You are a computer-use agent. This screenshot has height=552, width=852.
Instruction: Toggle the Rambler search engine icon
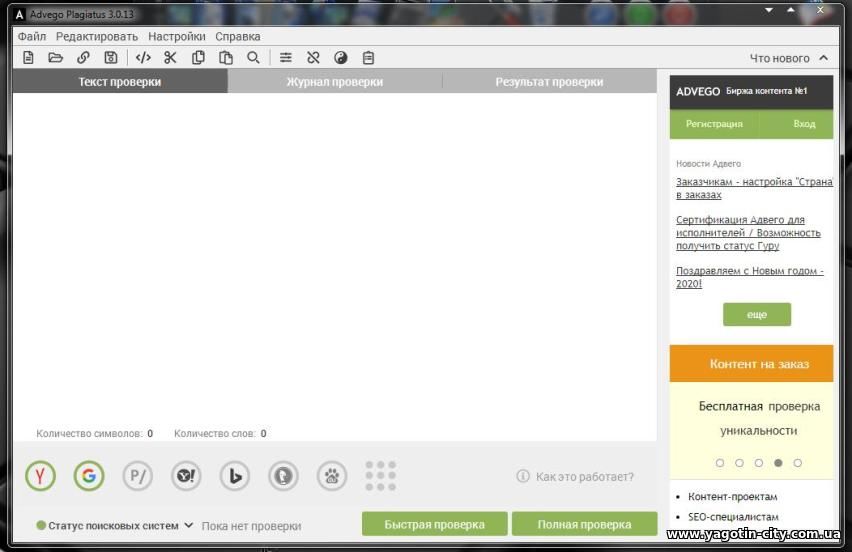click(x=137, y=476)
